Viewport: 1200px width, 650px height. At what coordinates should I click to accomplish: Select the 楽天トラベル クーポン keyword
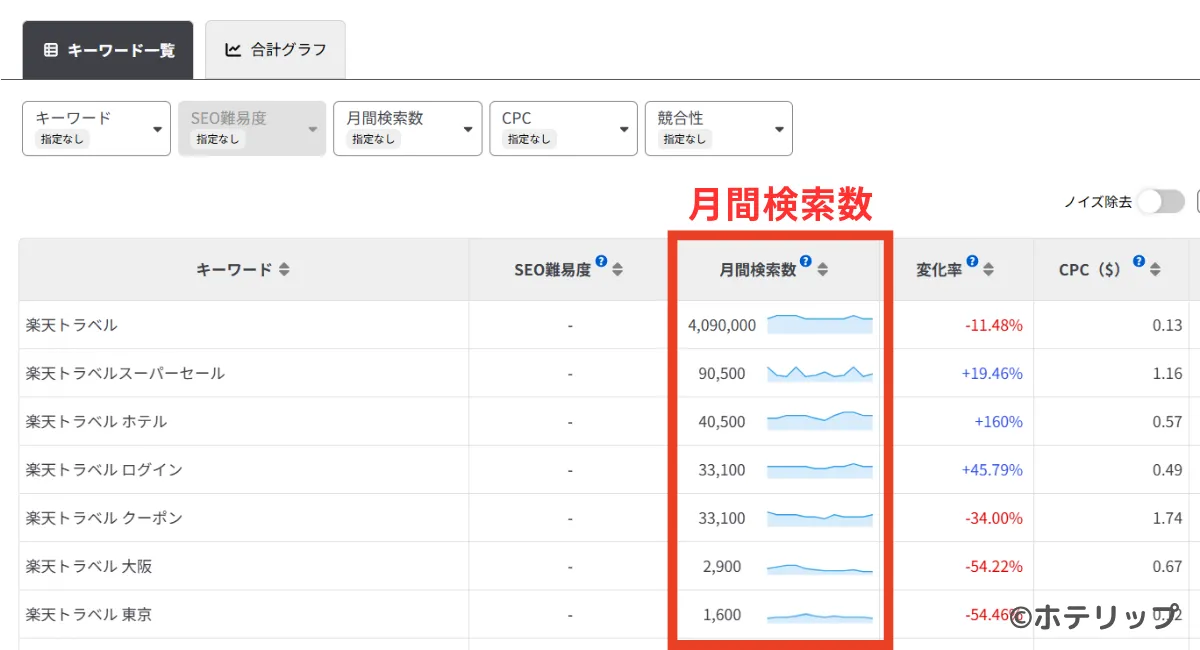pyautogui.click(x=104, y=518)
